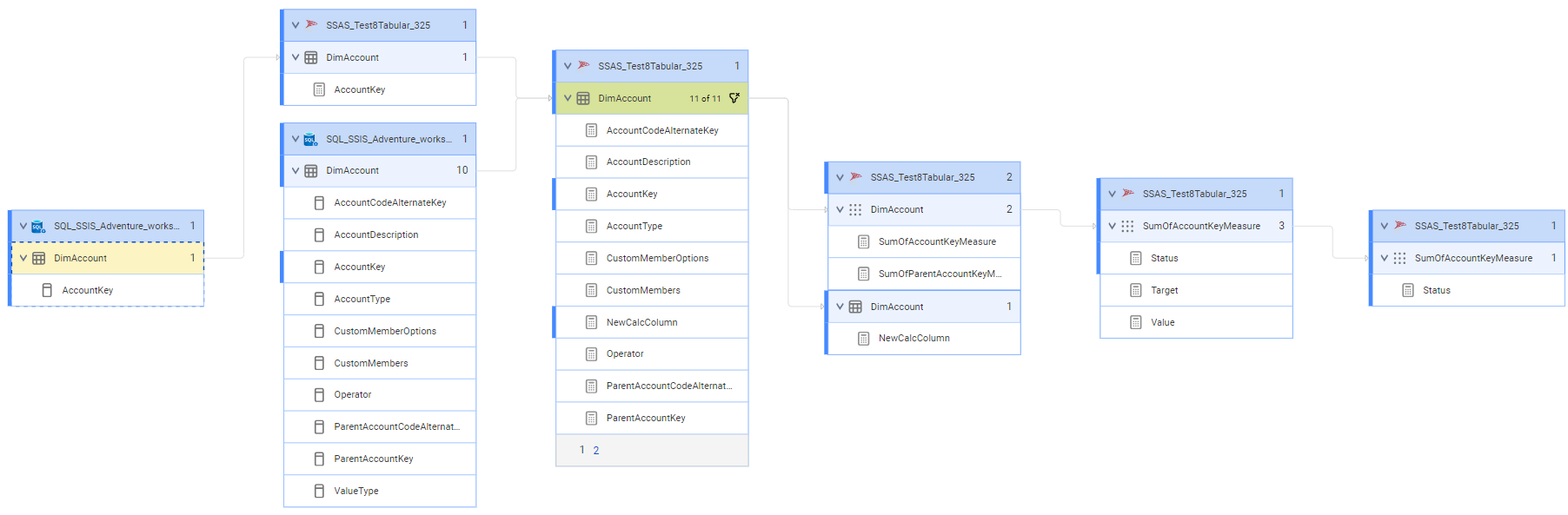Select Status under SumOfAccountKeyMeasure count 1

coord(1468,290)
